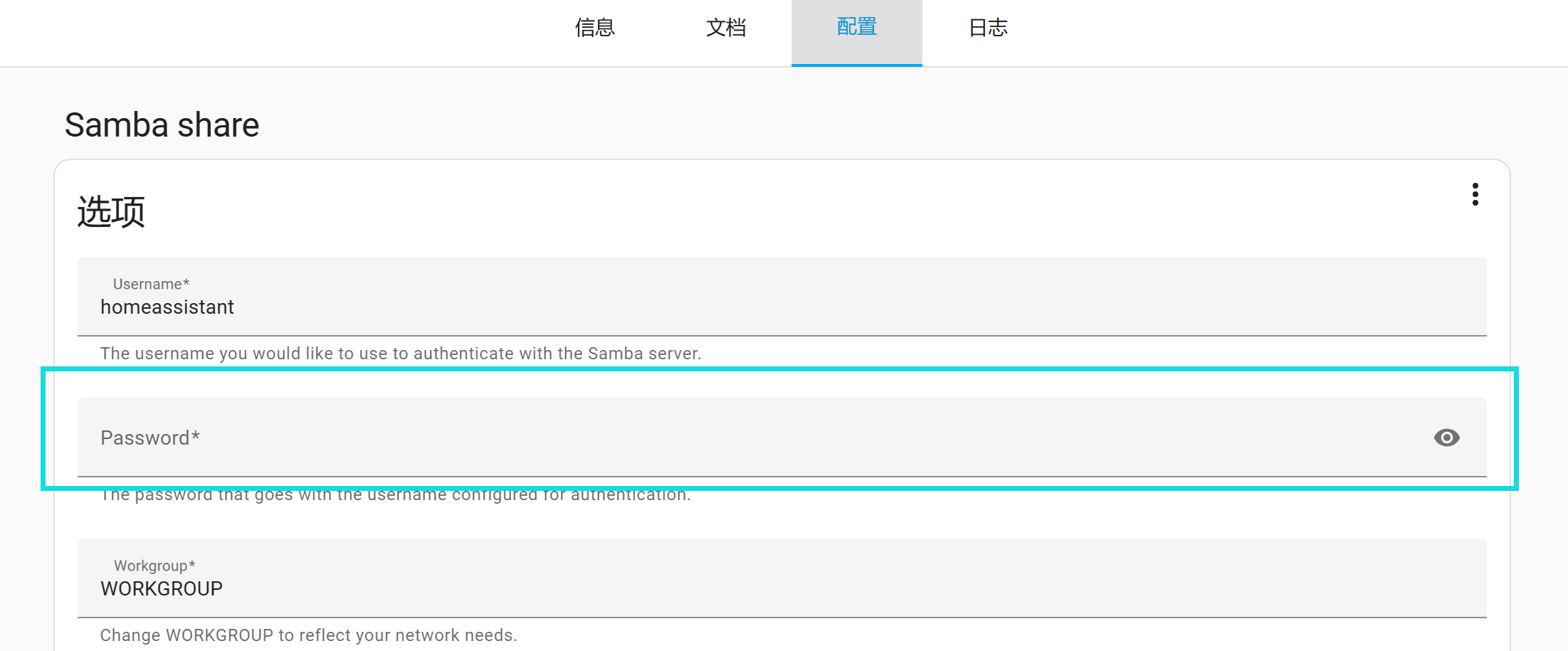Click the WORKGROUP text value
Screen dimensions: 1568x651
[162, 589]
